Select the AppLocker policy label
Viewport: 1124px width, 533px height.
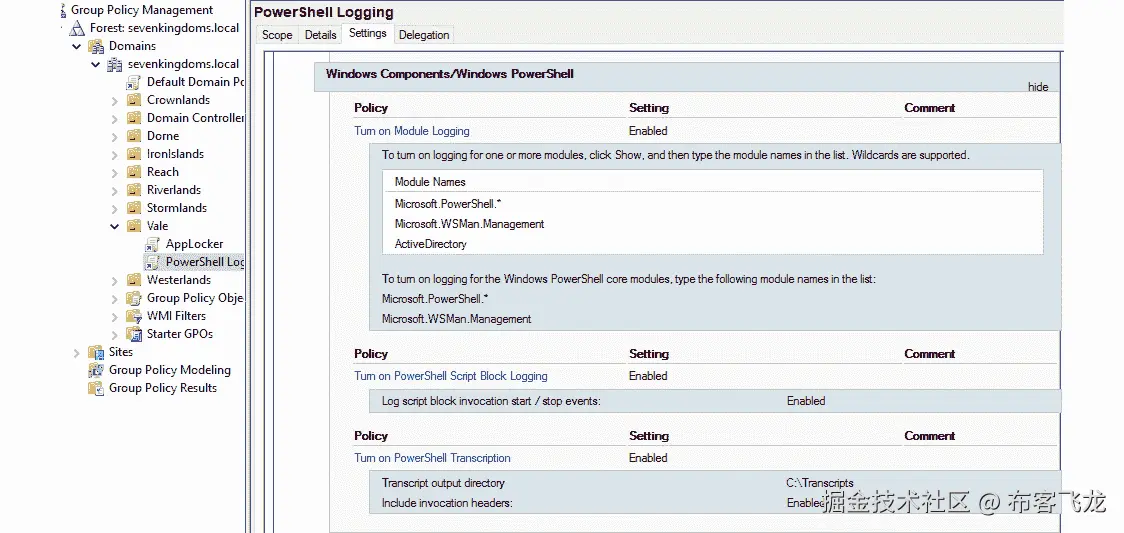[194, 244]
